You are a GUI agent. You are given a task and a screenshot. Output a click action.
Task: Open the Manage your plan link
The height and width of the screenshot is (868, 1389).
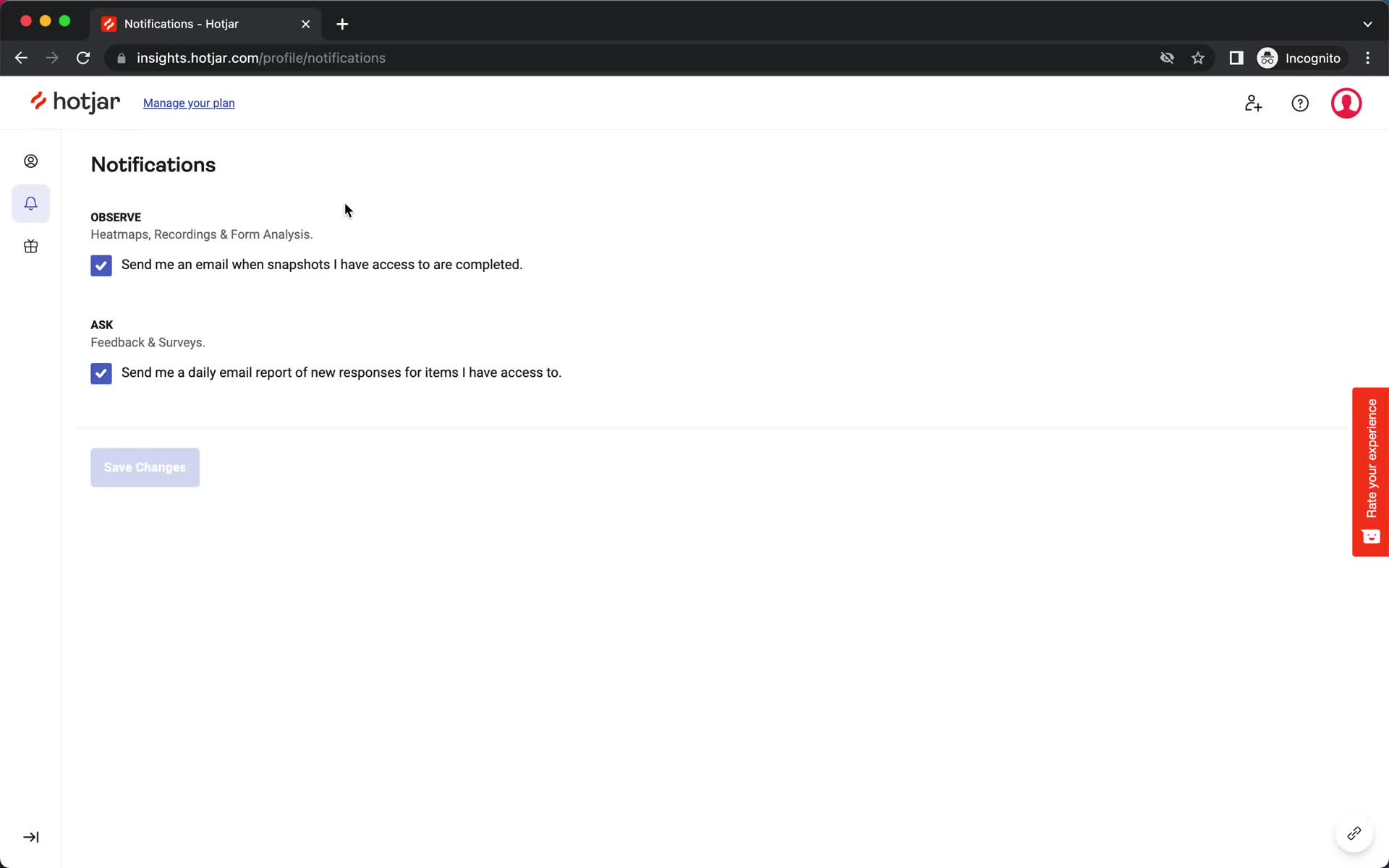coord(189,103)
